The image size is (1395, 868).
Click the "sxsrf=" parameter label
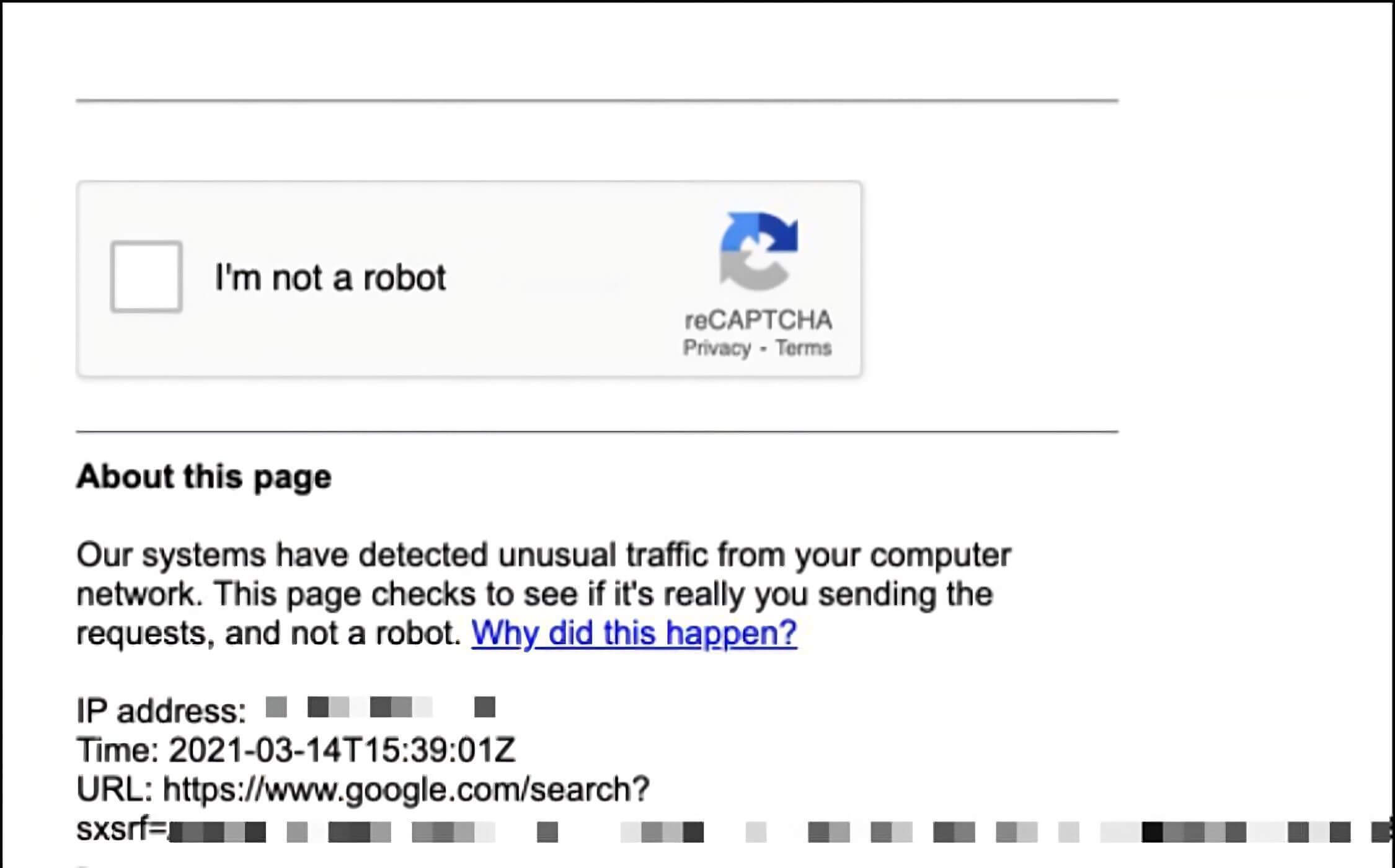[x=122, y=829]
